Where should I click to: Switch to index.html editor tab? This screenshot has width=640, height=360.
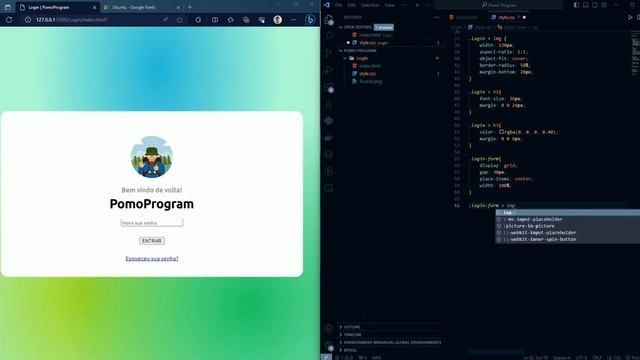[x=465, y=18]
